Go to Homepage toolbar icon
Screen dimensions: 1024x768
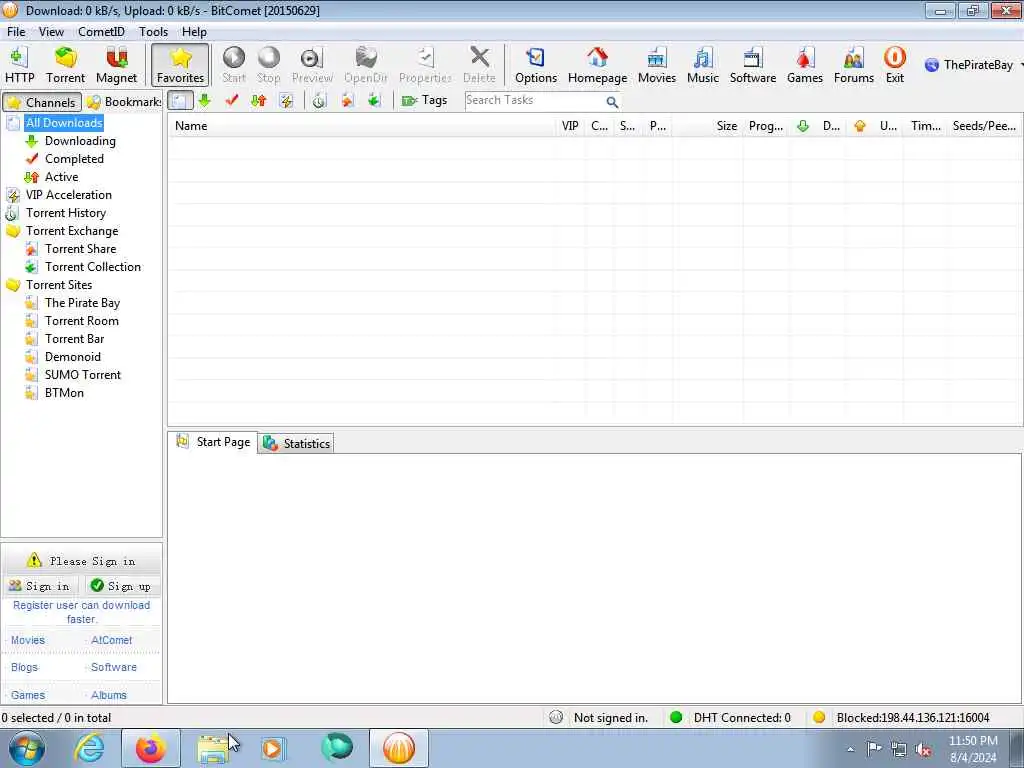[x=597, y=65]
